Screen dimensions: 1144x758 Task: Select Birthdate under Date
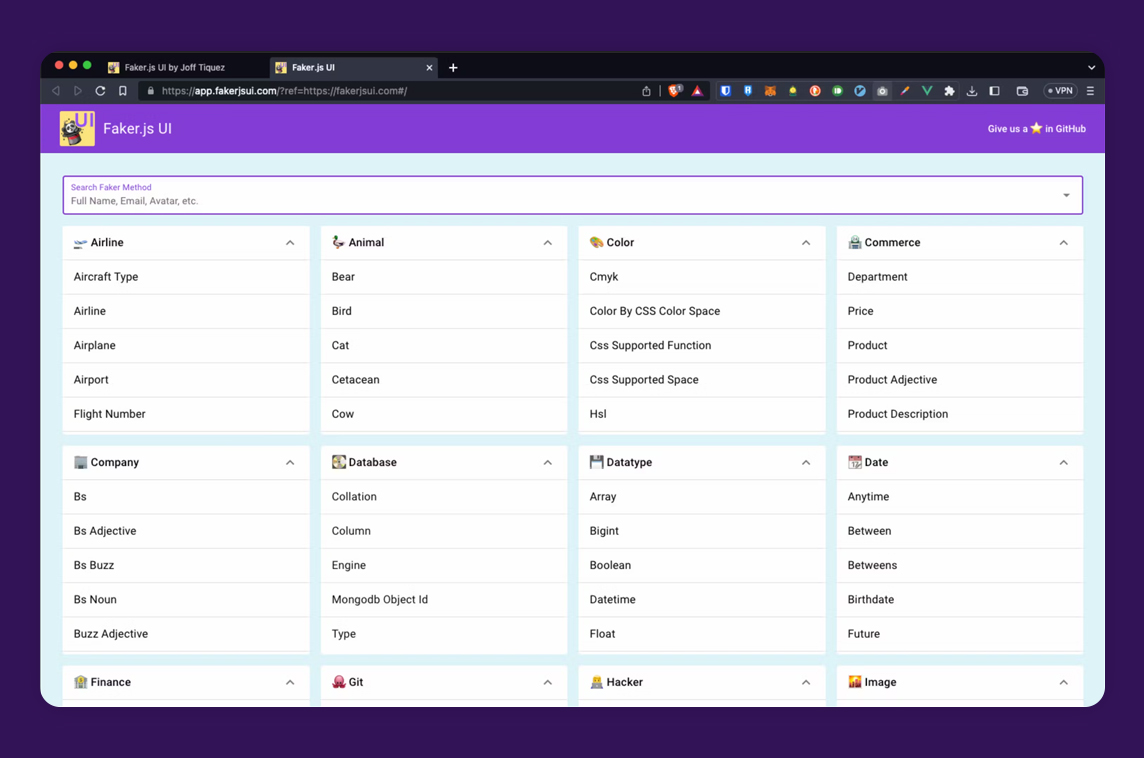(x=959, y=599)
